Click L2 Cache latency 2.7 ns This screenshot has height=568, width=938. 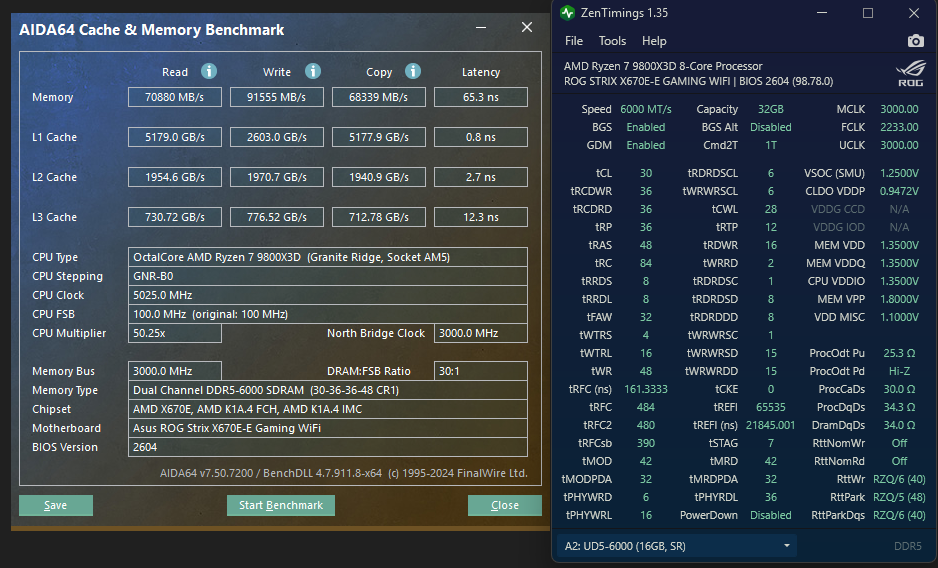(480, 177)
